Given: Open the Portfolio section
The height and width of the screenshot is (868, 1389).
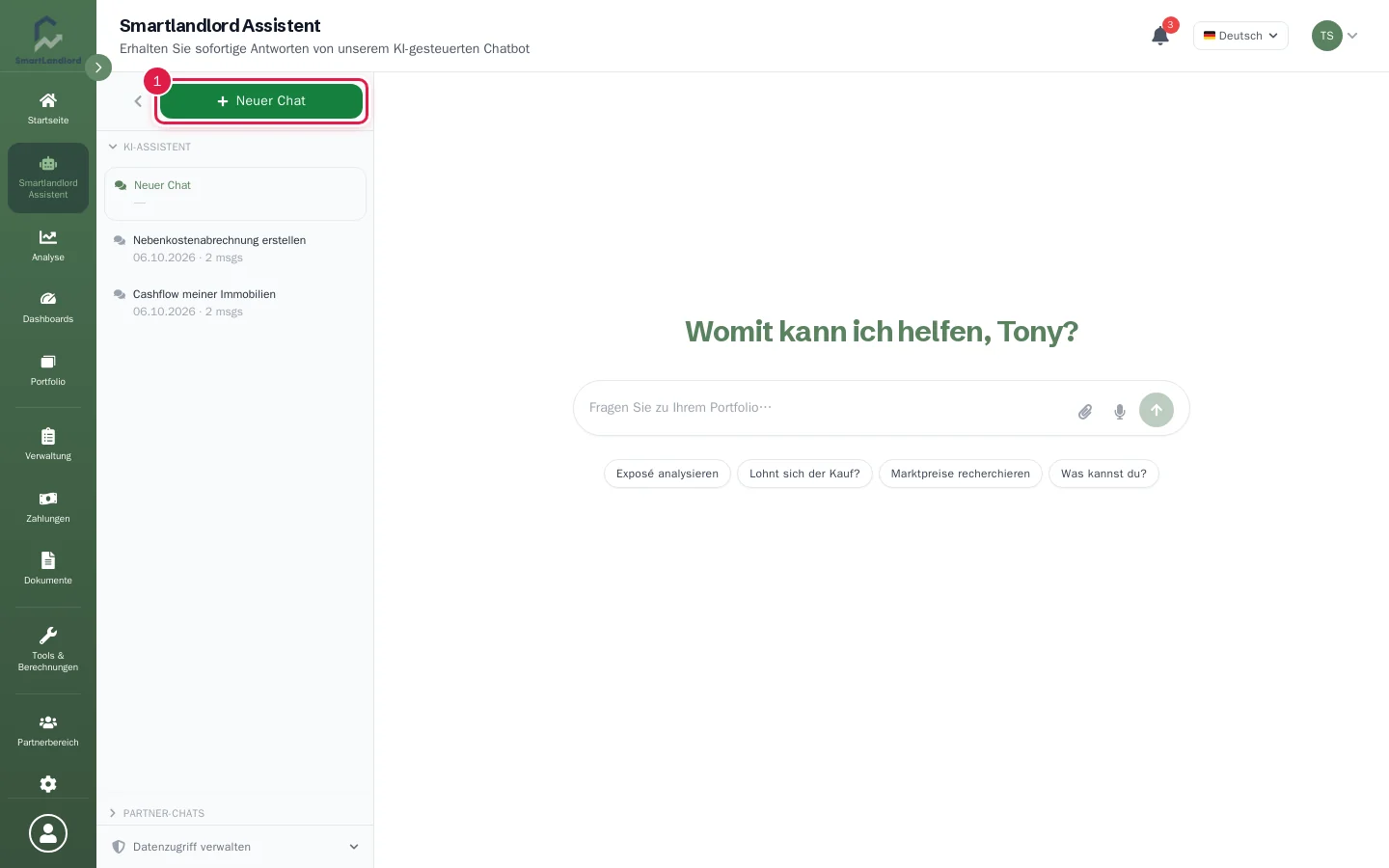Looking at the screenshot, I should coord(48,369).
